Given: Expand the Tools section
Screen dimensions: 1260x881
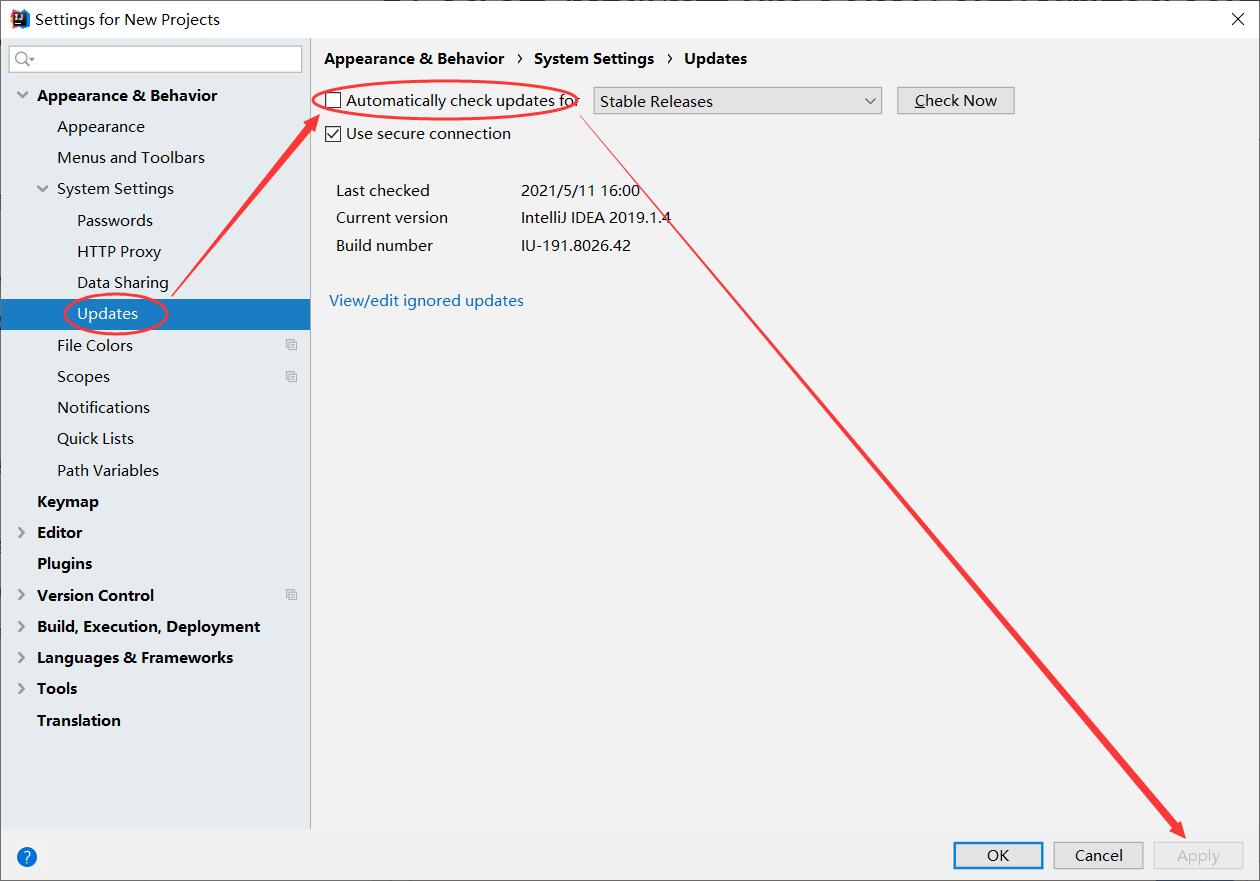Looking at the screenshot, I should pos(22,688).
